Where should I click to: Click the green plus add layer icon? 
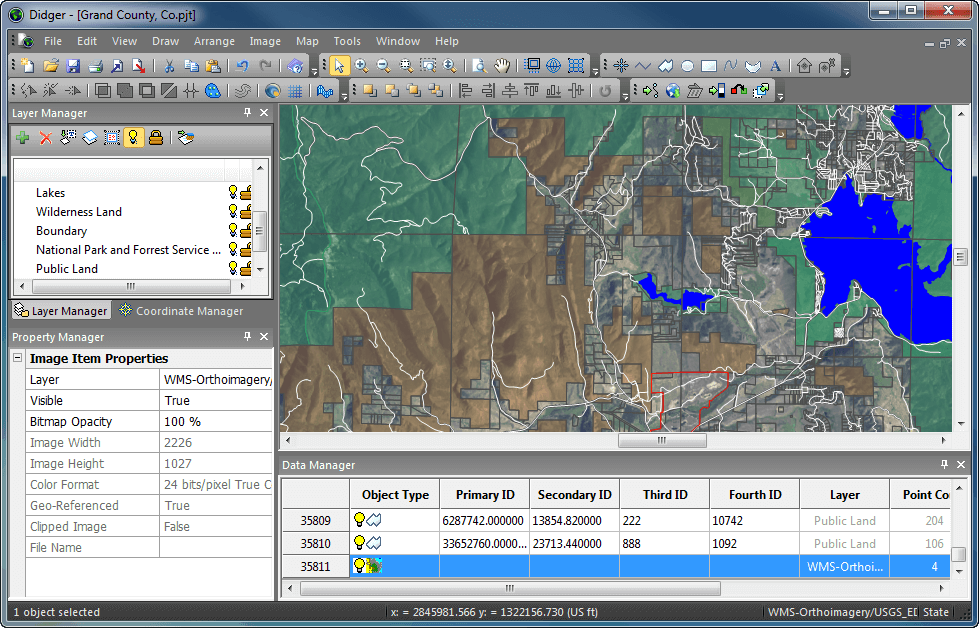pos(23,137)
